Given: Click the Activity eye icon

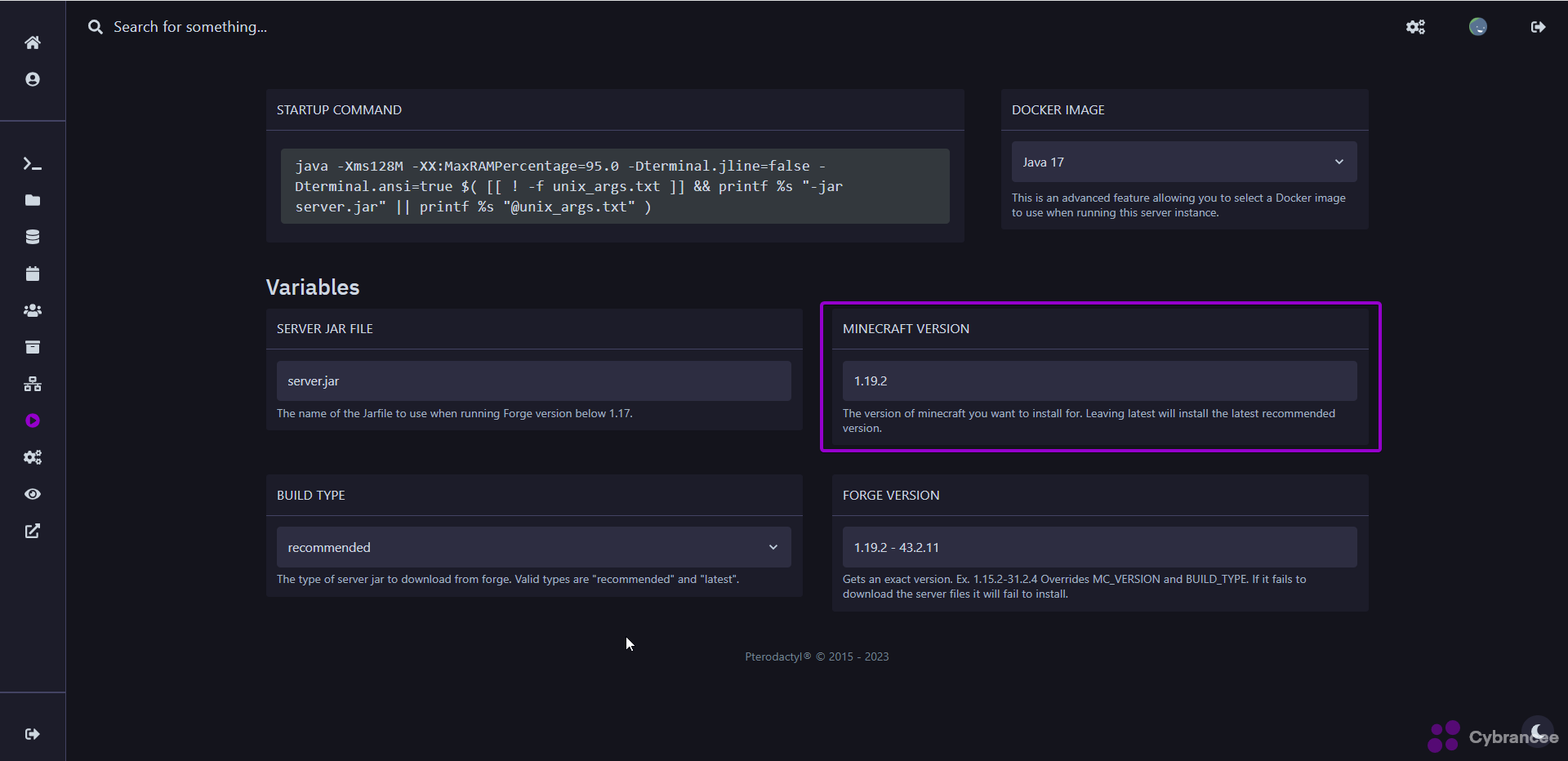Looking at the screenshot, I should (x=32, y=495).
